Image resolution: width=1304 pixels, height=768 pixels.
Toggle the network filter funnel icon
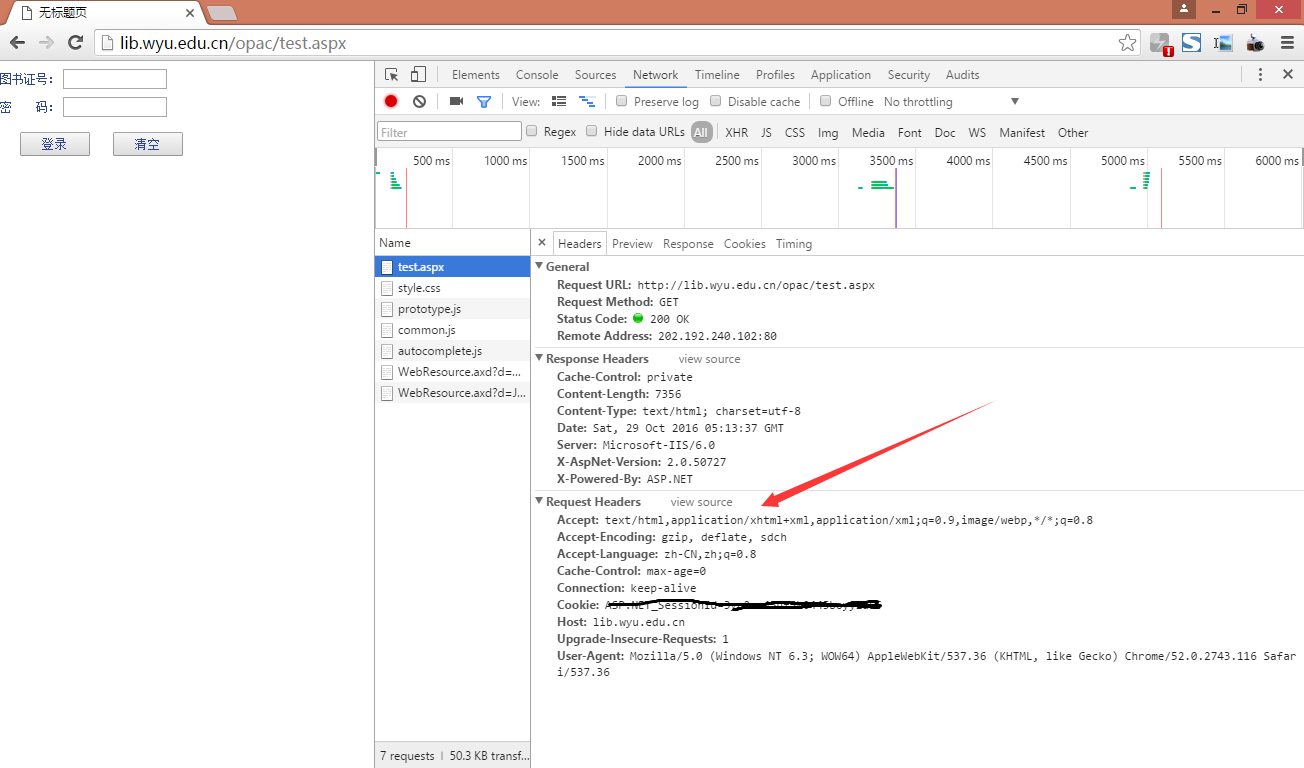pos(484,101)
